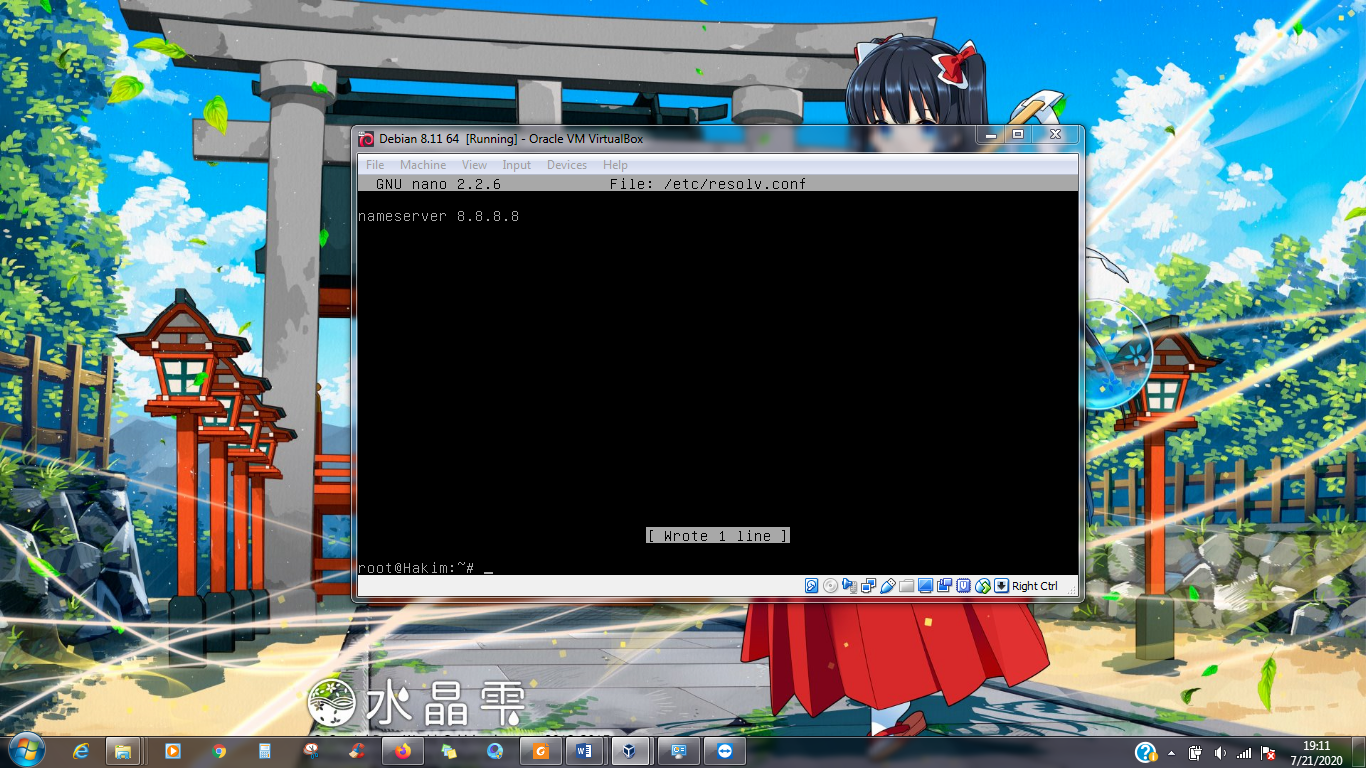Click the CPU features indicator icon
1366x768 pixels.
tap(963, 586)
